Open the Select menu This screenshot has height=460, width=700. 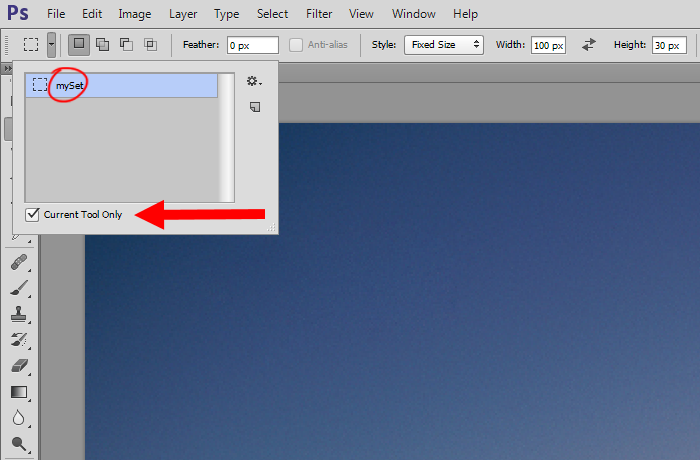point(272,14)
